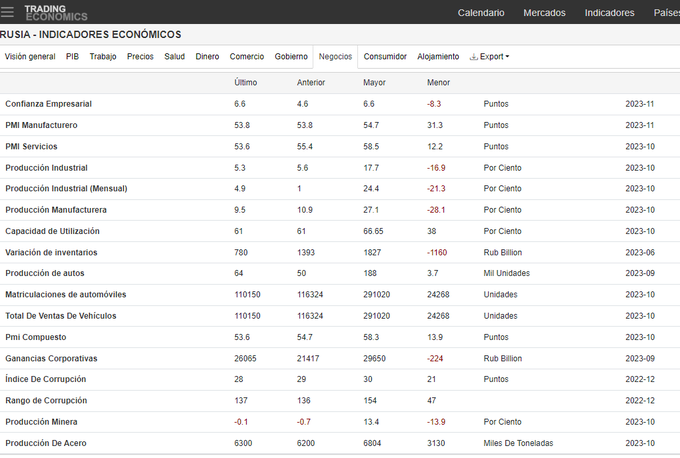Open the Confianza Empresarial indicator
Screen dimensions: 680x458
(x=49, y=104)
